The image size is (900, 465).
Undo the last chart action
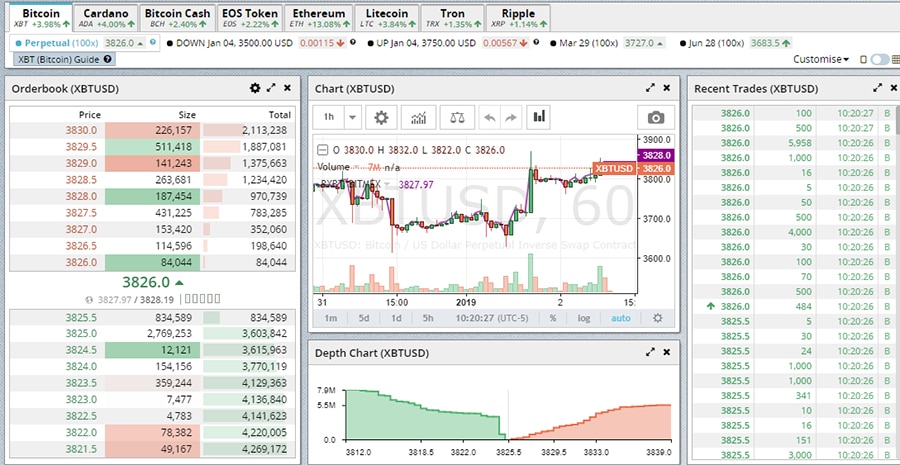point(489,117)
